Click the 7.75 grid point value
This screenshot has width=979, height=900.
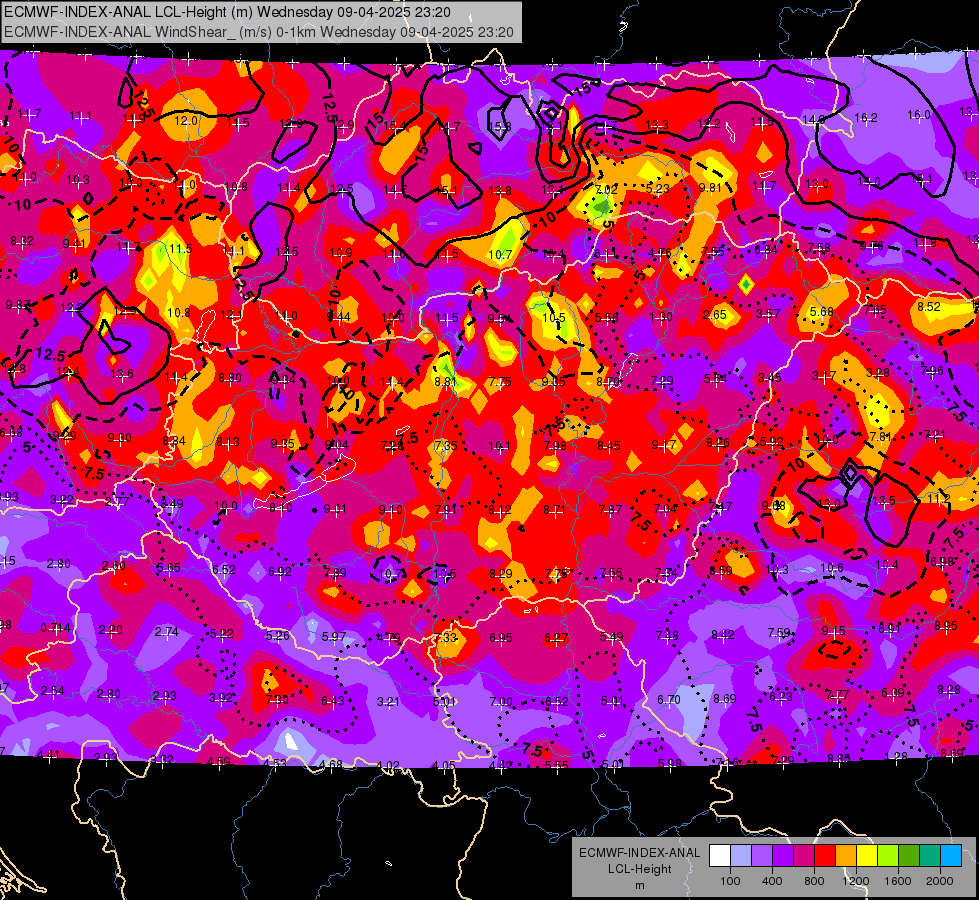point(499,381)
